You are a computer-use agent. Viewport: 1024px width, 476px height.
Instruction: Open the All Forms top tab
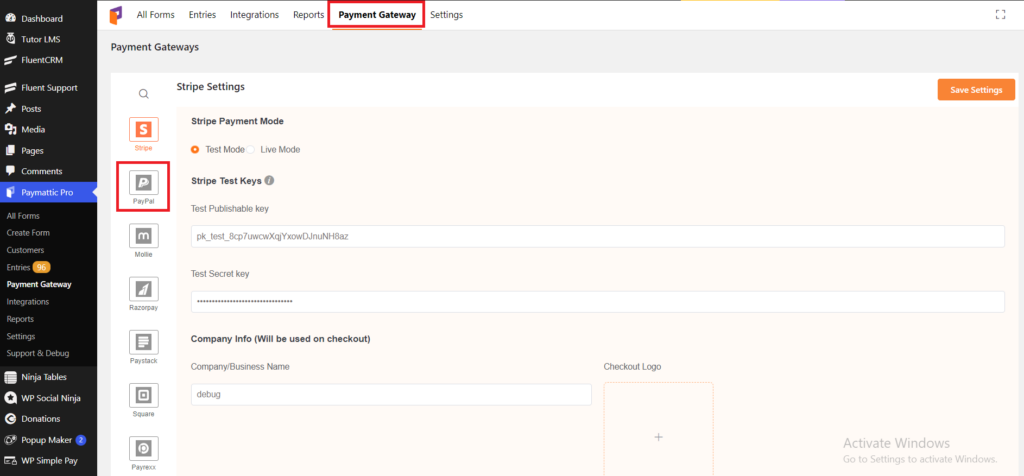point(155,14)
